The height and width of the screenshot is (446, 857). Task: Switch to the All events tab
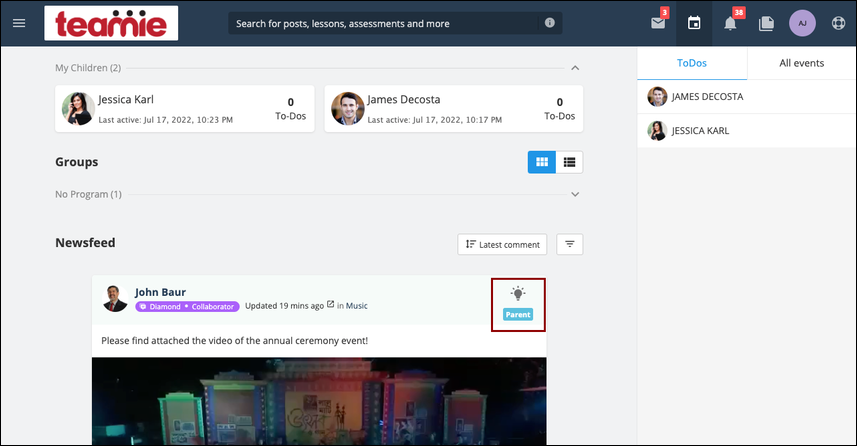point(801,63)
